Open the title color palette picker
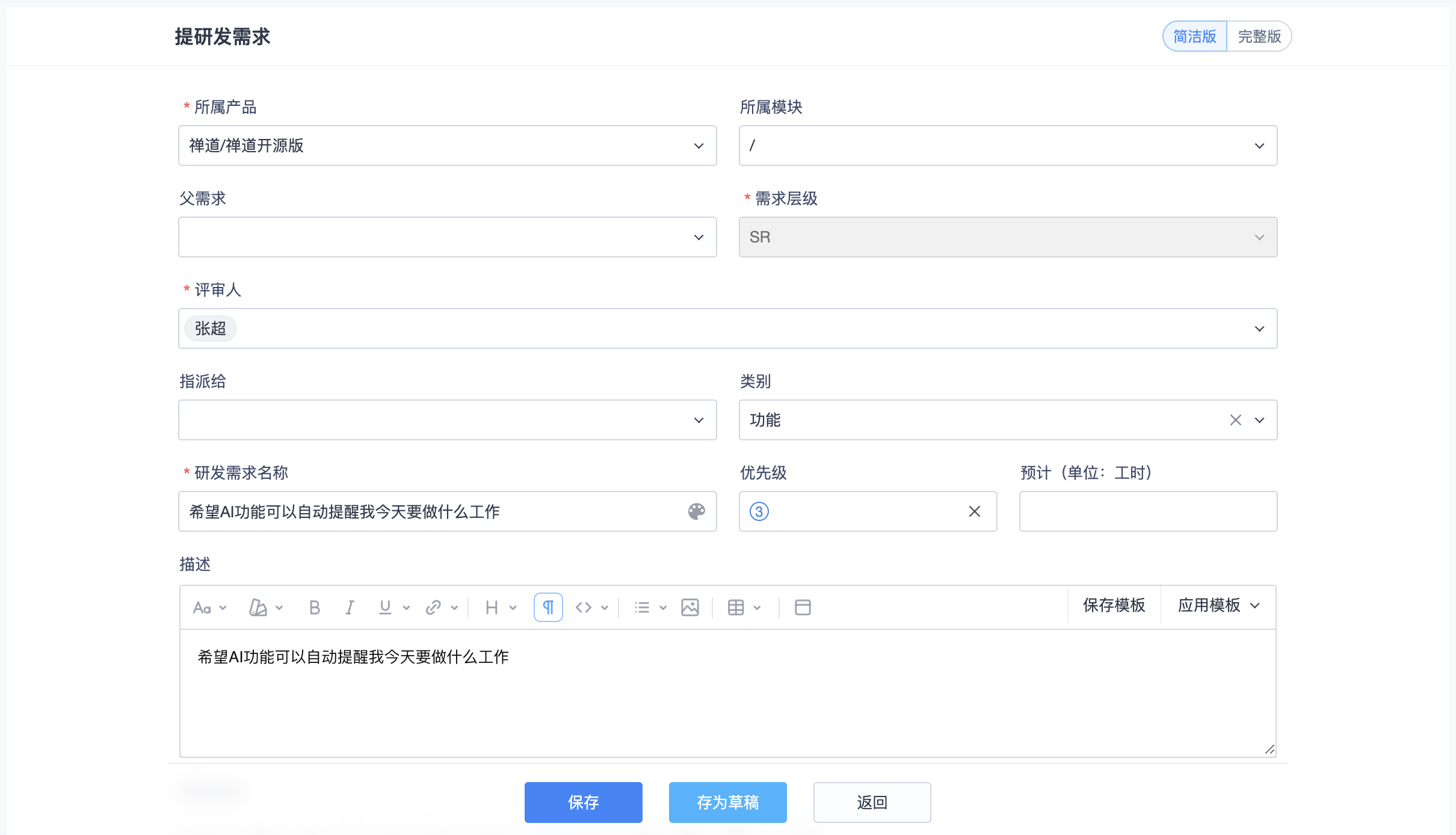The height and width of the screenshot is (835, 1456). point(696,511)
